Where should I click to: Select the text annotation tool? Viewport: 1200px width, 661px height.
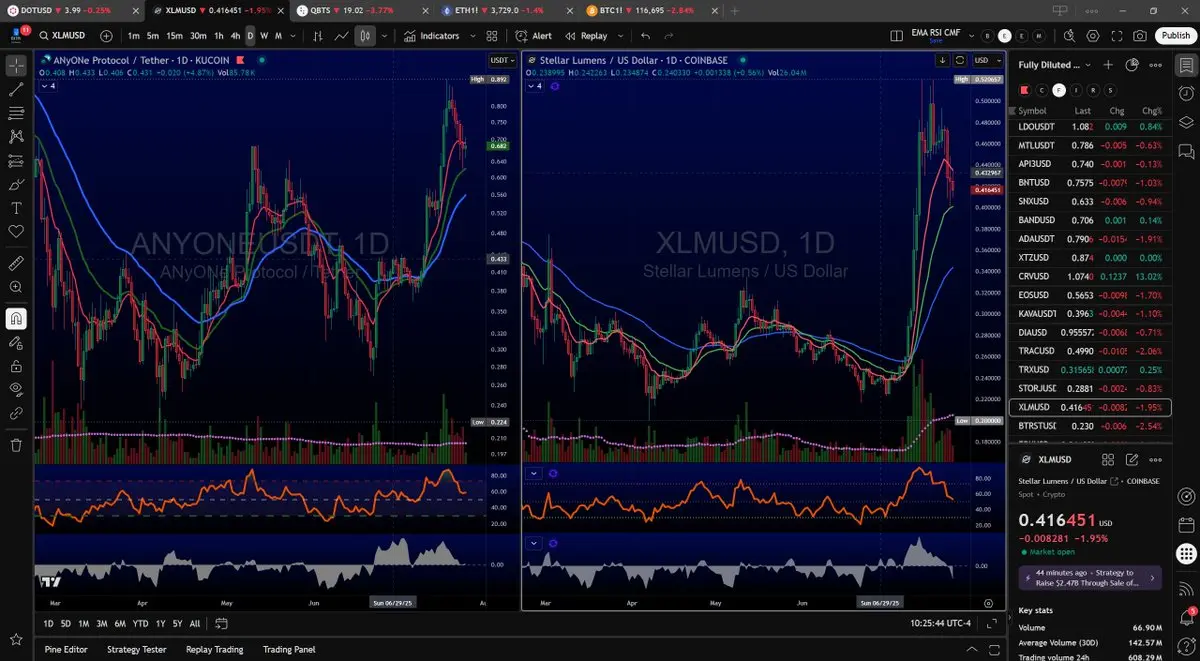tap(16, 208)
